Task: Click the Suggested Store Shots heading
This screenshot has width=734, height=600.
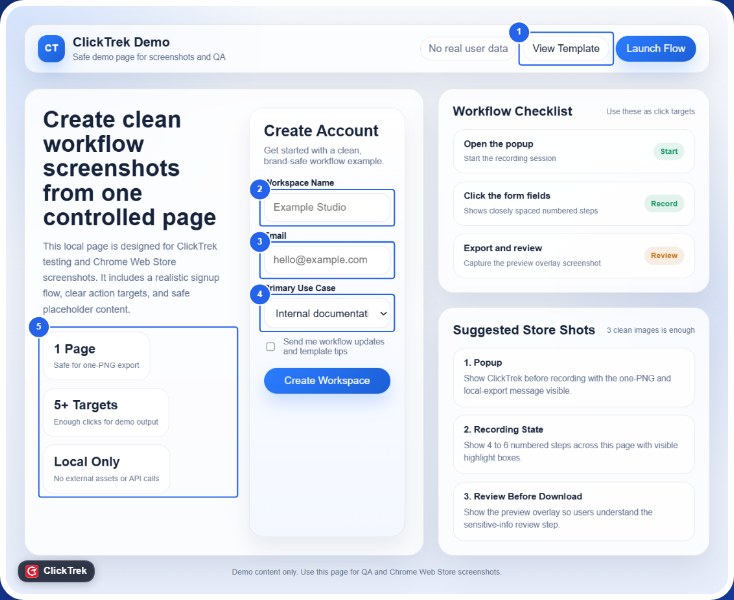Action: pyautogui.click(x=524, y=330)
